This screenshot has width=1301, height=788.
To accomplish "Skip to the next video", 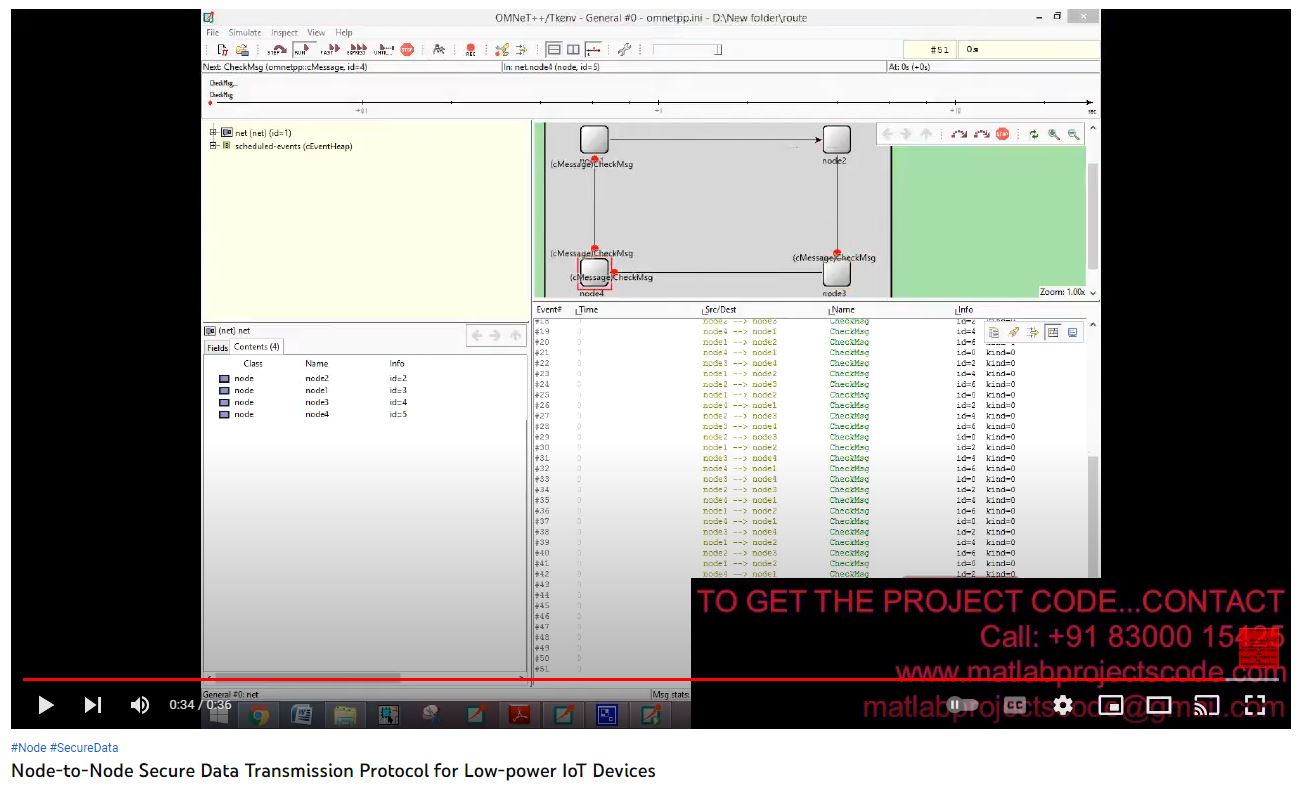I will click(x=93, y=705).
